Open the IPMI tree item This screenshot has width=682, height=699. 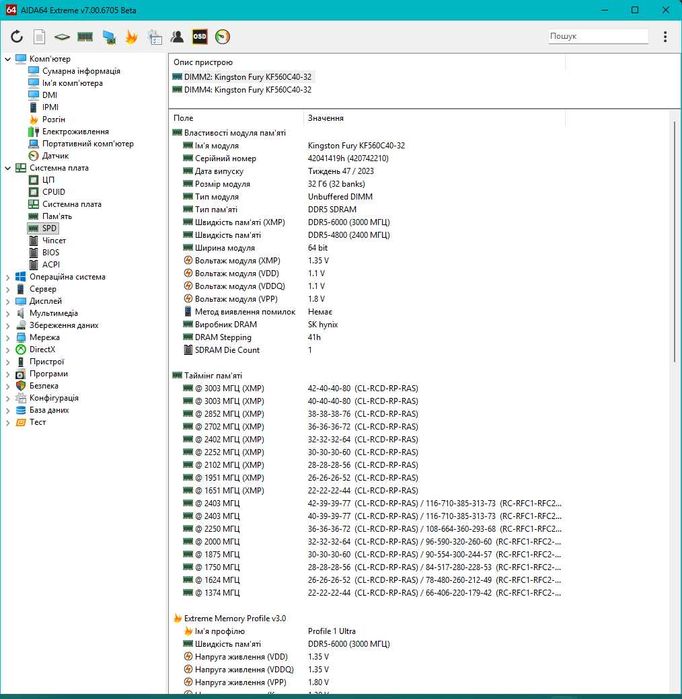tap(50, 107)
